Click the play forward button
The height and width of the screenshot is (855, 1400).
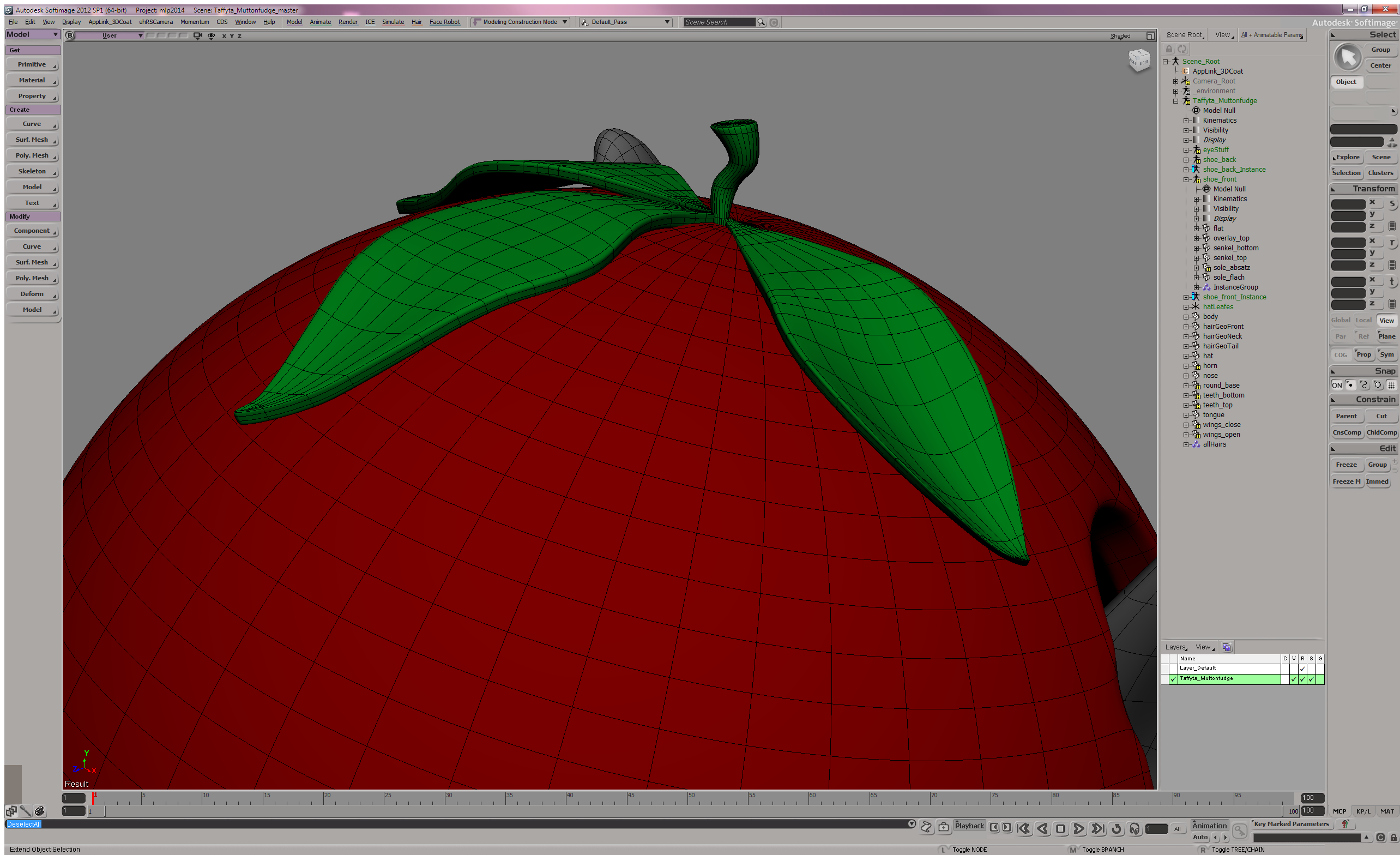[x=1078, y=829]
